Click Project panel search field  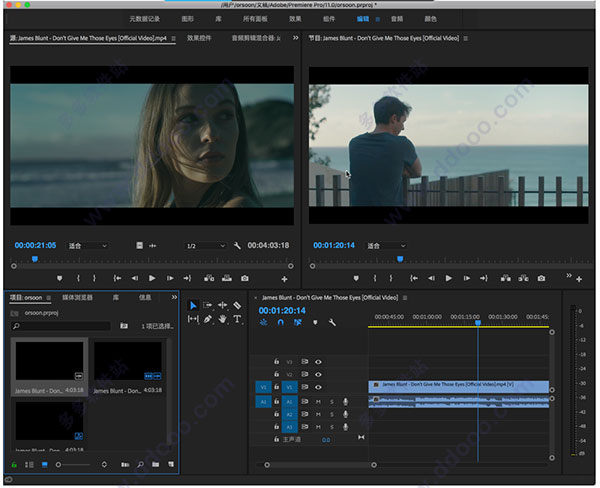[61, 326]
